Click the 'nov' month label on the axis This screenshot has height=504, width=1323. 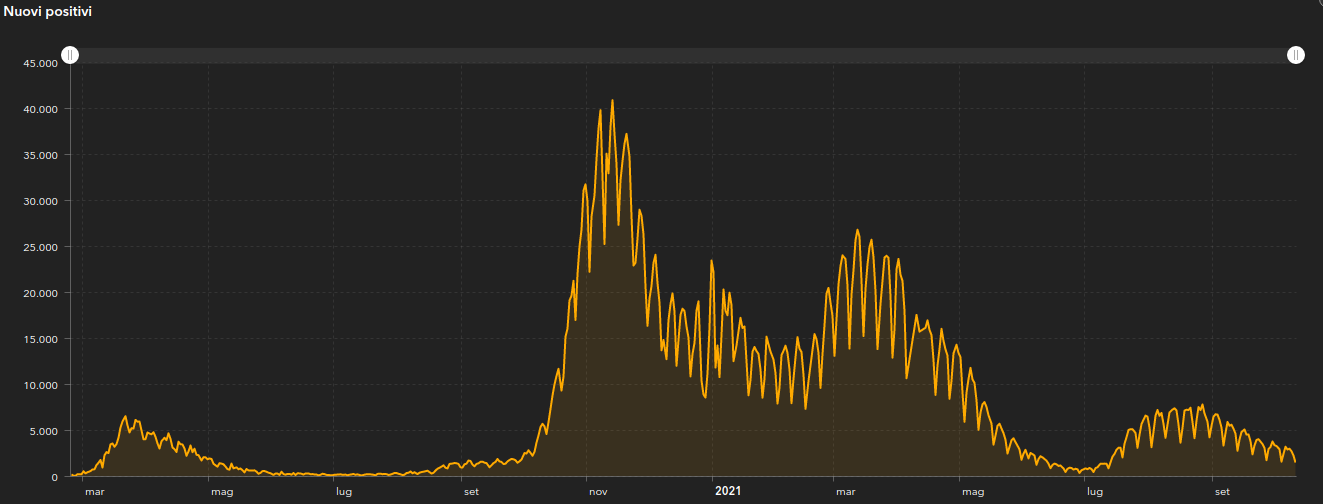(598, 491)
